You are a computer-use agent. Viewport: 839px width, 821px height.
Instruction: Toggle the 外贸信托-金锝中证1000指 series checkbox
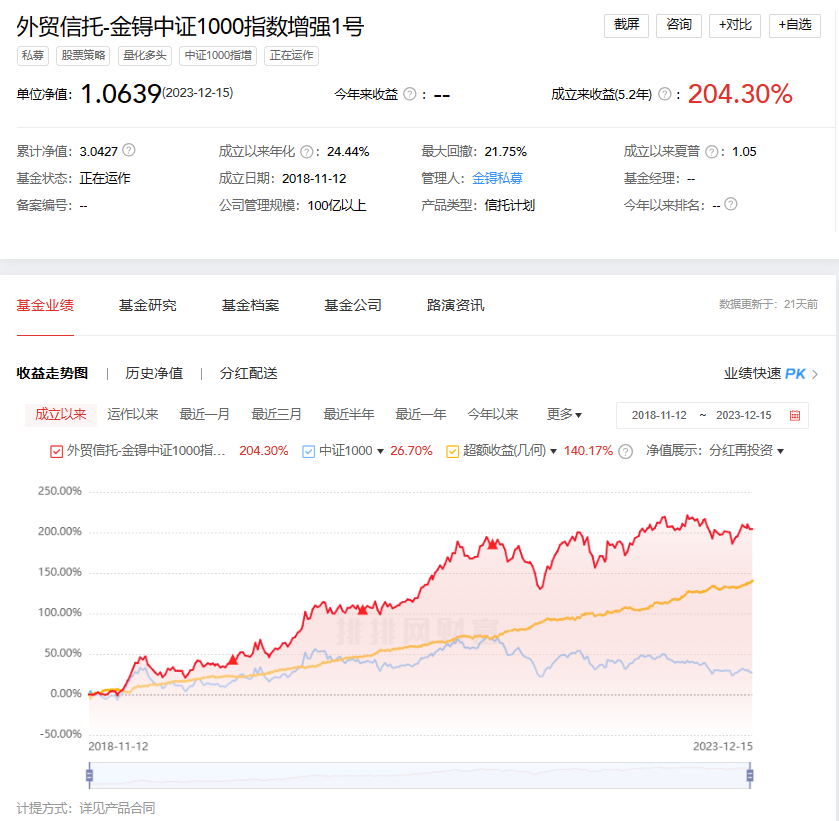(x=56, y=452)
